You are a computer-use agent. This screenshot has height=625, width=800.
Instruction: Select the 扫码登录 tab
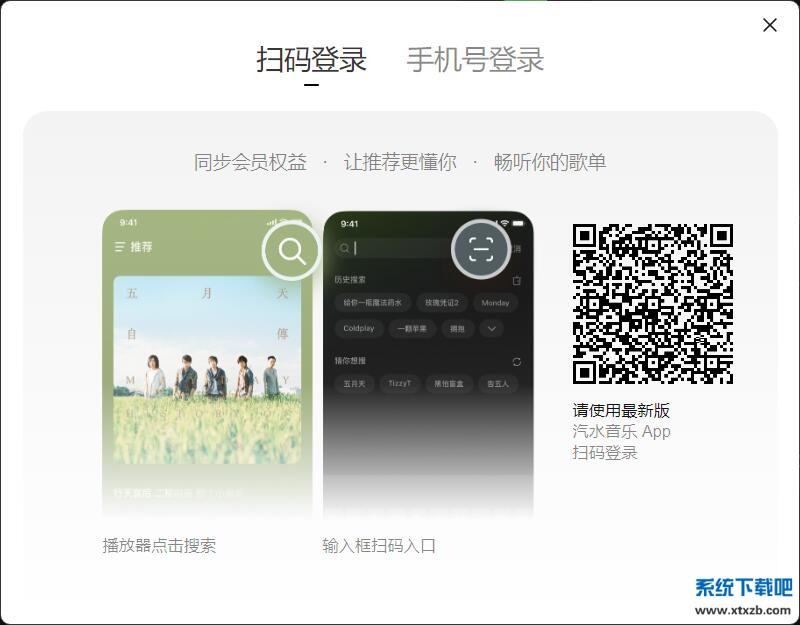click(312, 61)
